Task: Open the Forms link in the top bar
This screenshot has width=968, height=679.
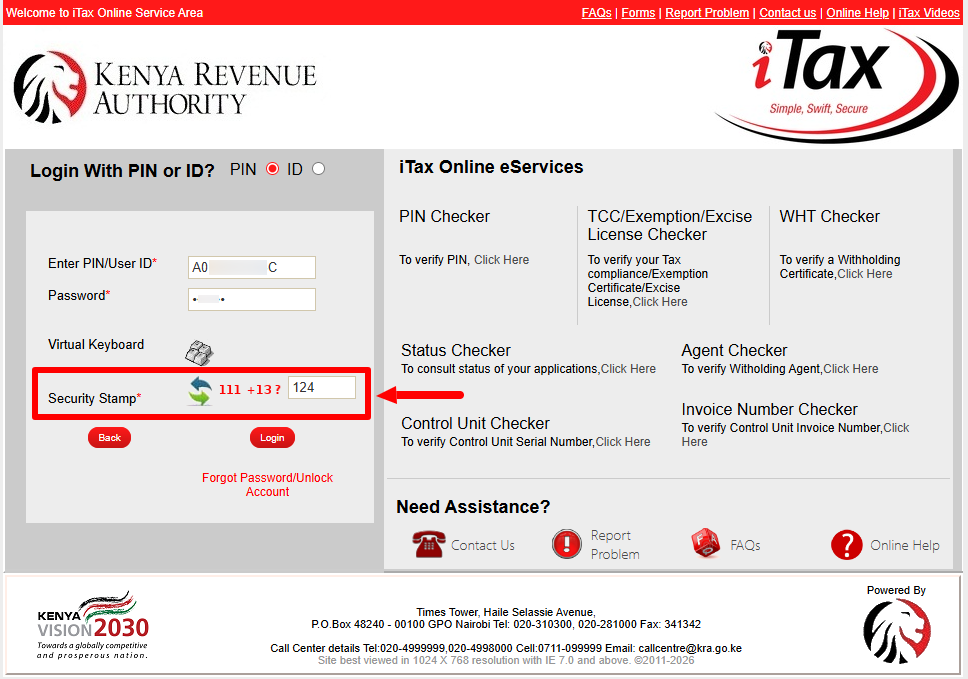Action: pos(638,13)
